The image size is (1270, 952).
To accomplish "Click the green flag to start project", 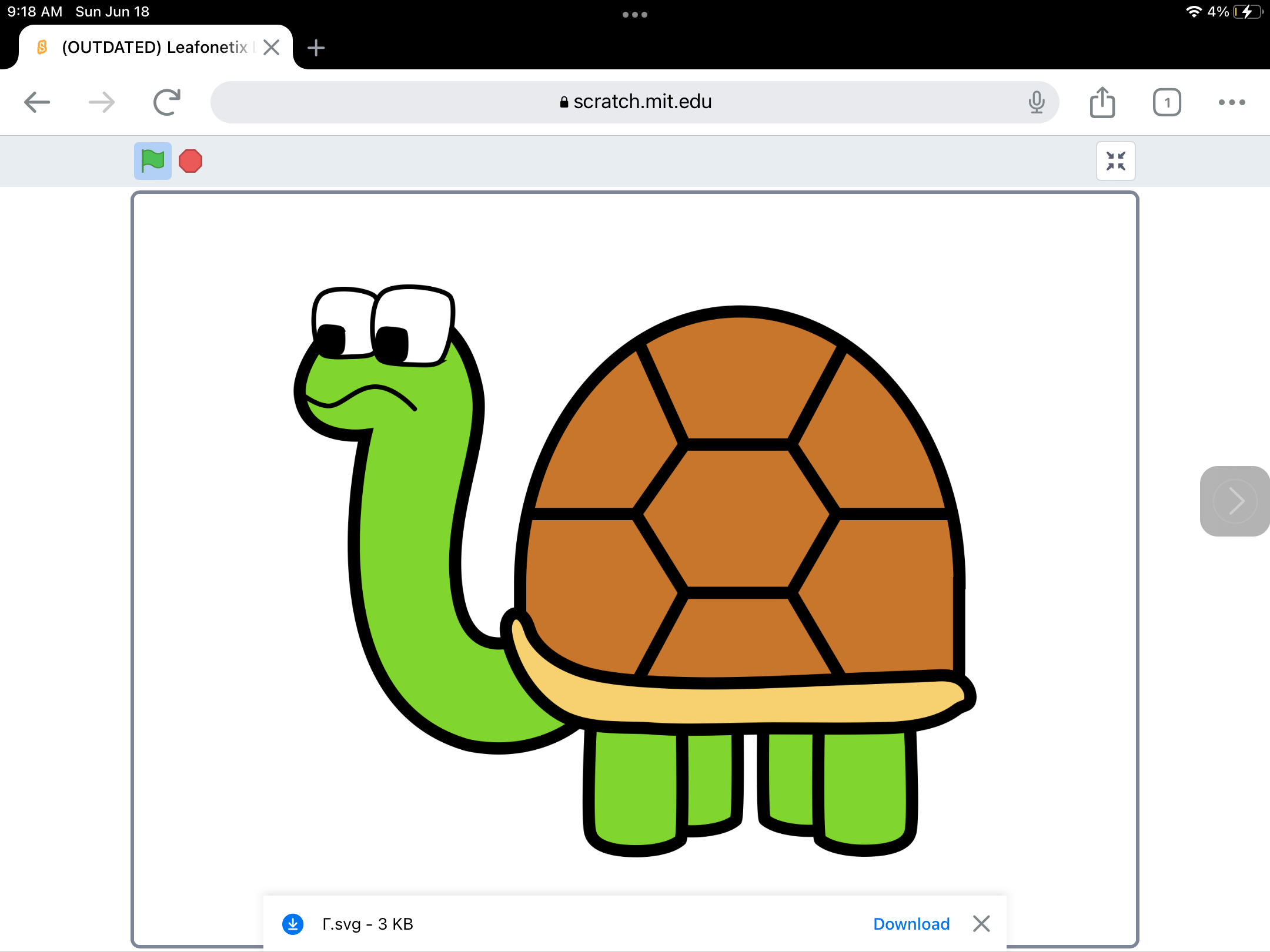I will click(x=153, y=161).
